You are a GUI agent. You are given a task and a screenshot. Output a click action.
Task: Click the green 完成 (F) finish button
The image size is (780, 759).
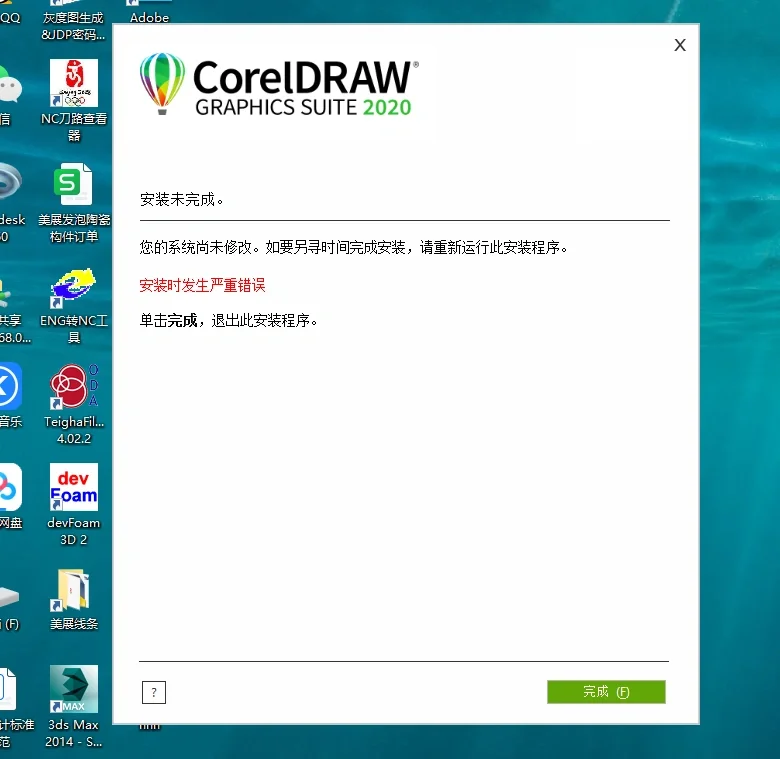pos(606,692)
